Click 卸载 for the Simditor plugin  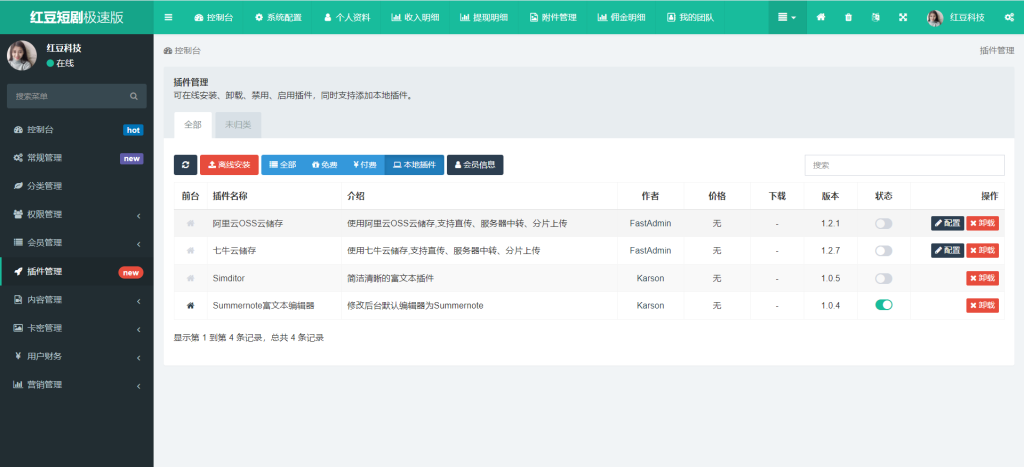982,278
